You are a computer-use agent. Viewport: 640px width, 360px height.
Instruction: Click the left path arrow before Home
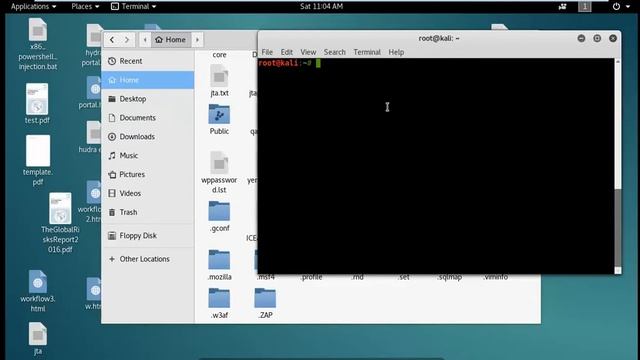(145, 40)
